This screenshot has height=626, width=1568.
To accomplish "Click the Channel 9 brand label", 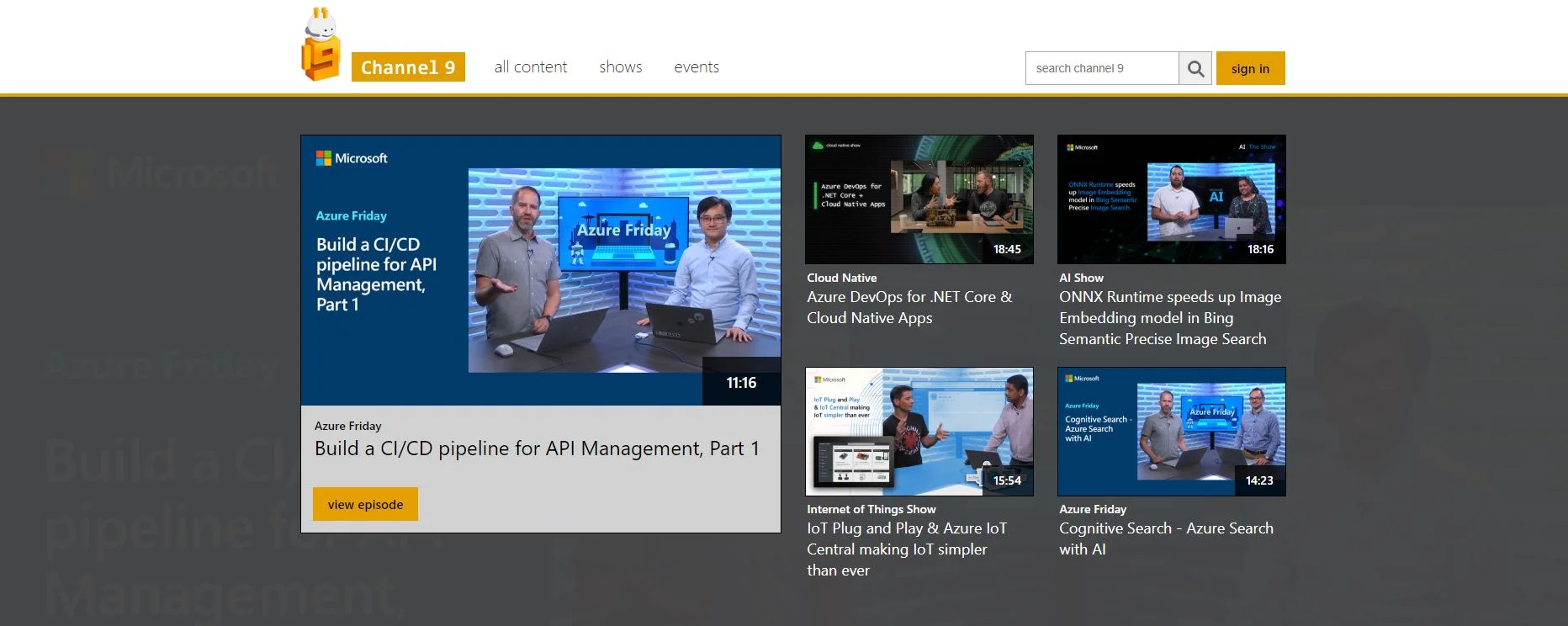I will pyautogui.click(x=408, y=67).
